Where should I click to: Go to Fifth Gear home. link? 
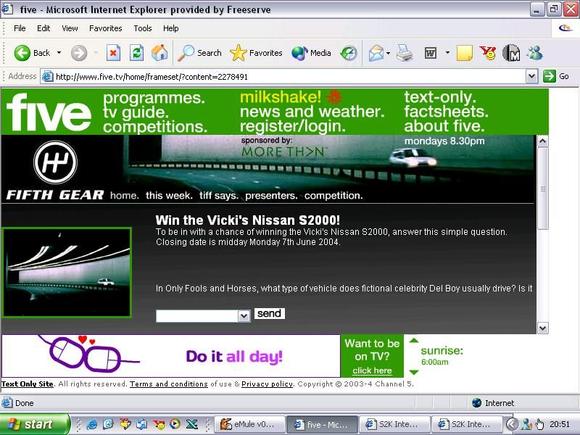point(125,195)
